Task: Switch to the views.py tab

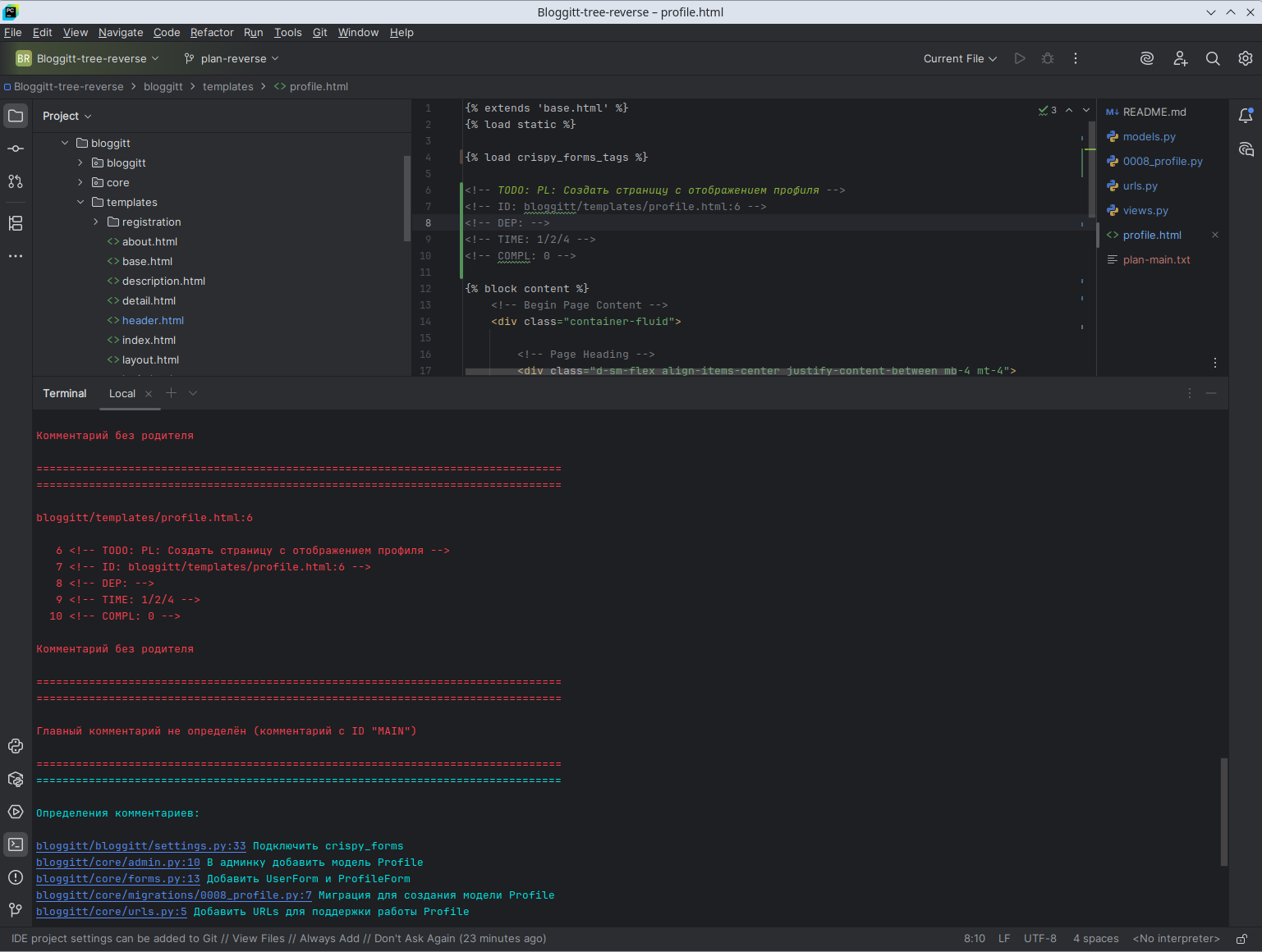Action: click(x=1145, y=210)
